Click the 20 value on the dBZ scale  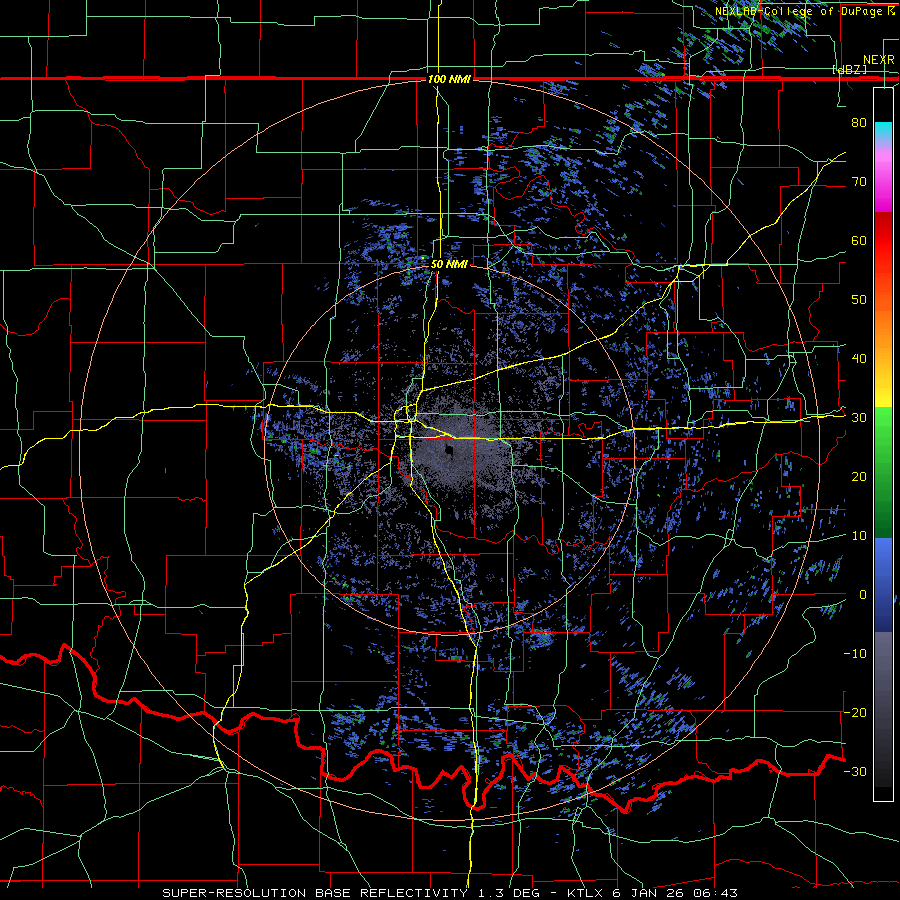[859, 476]
